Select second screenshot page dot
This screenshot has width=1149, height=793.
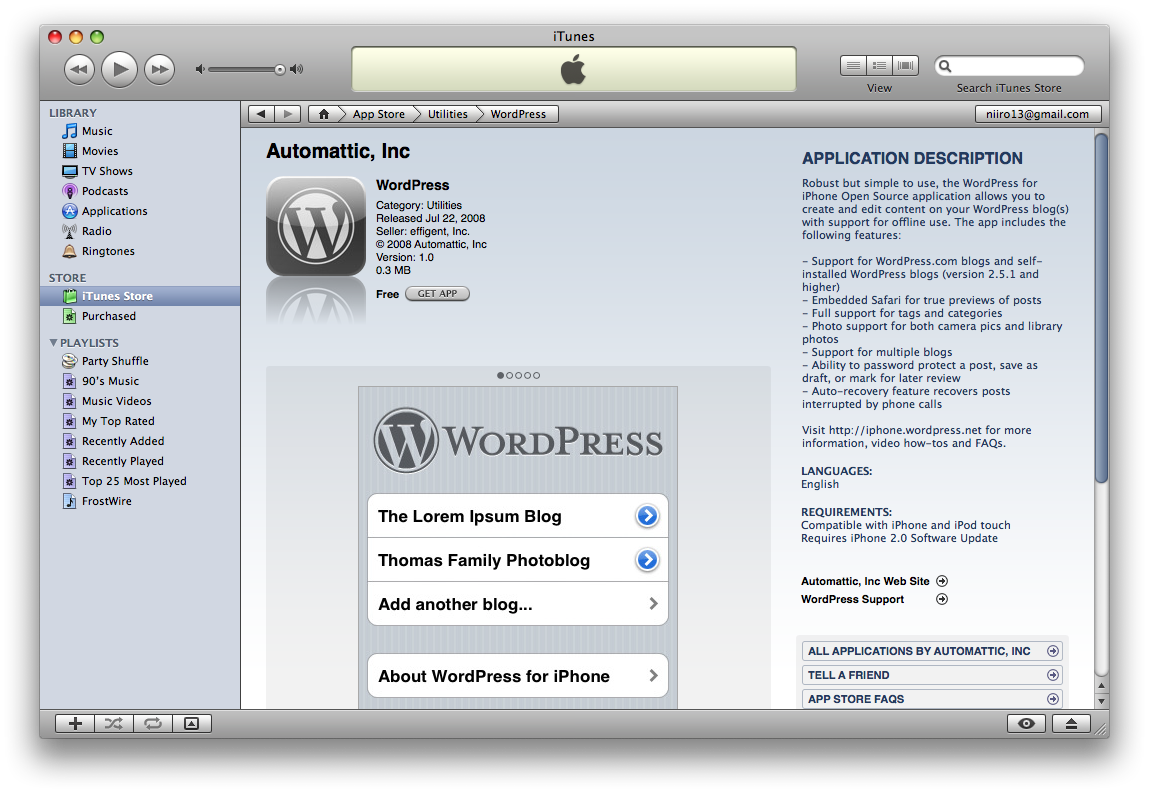click(x=509, y=375)
